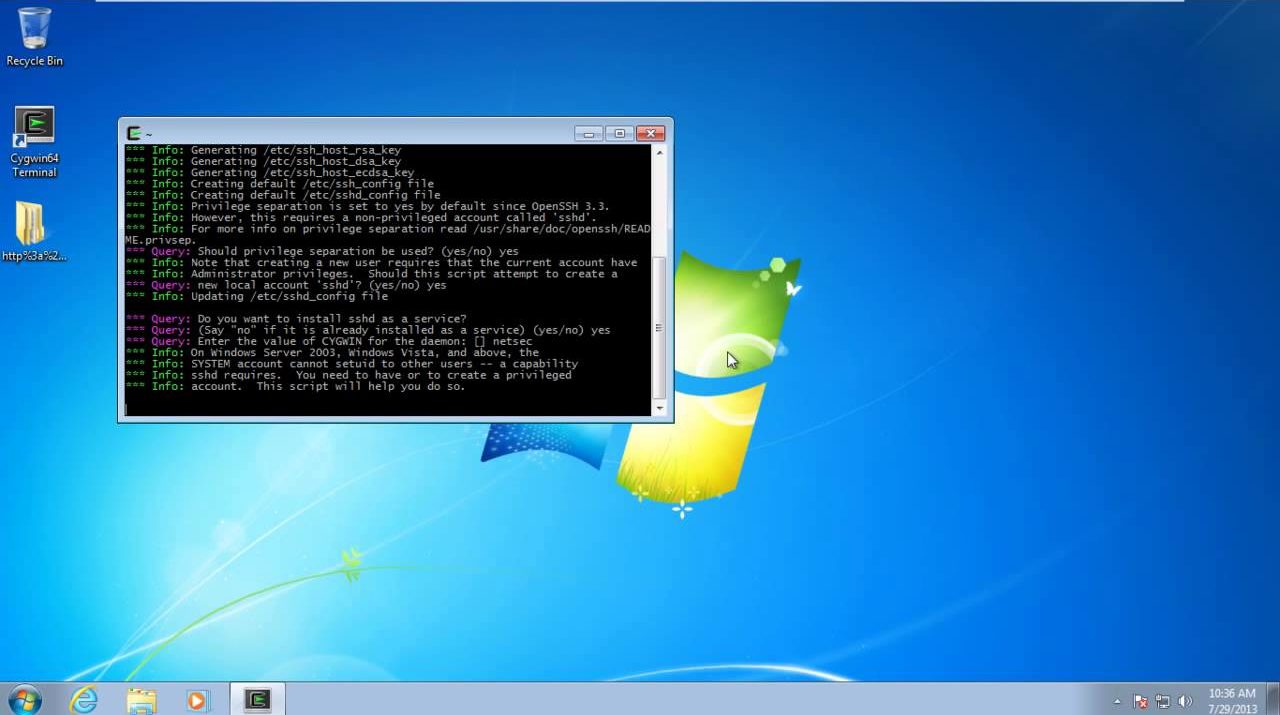Click the terminal scrollbar down arrow
Image resolution: width=1280 pixels, height=715 pixels.
point(659,408)
